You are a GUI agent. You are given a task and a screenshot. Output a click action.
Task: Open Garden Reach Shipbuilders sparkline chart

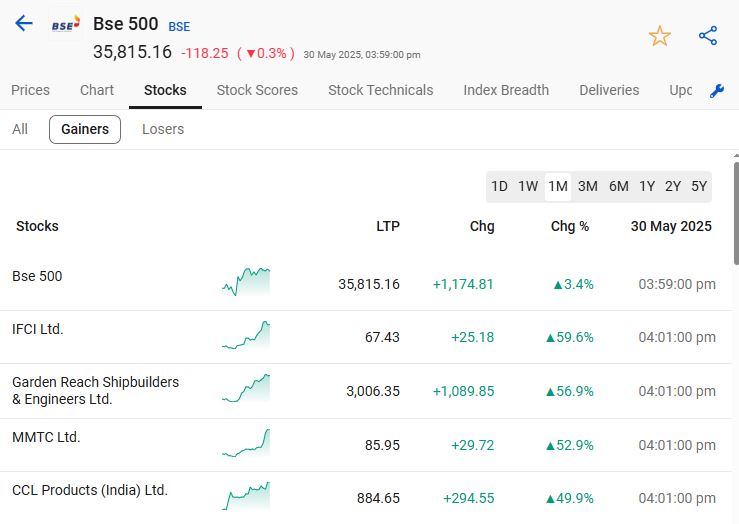[246, 388]
